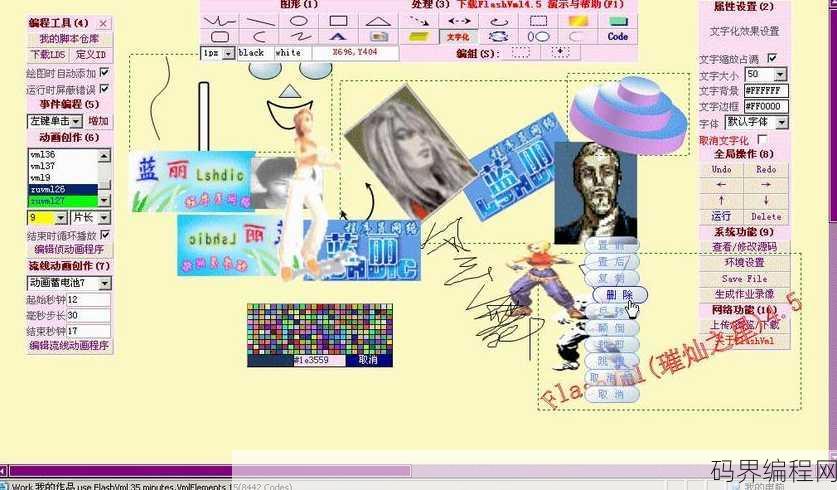Click the dashed arrow move tool
Viewport: 837px width, 490px height.
point(419,21)
